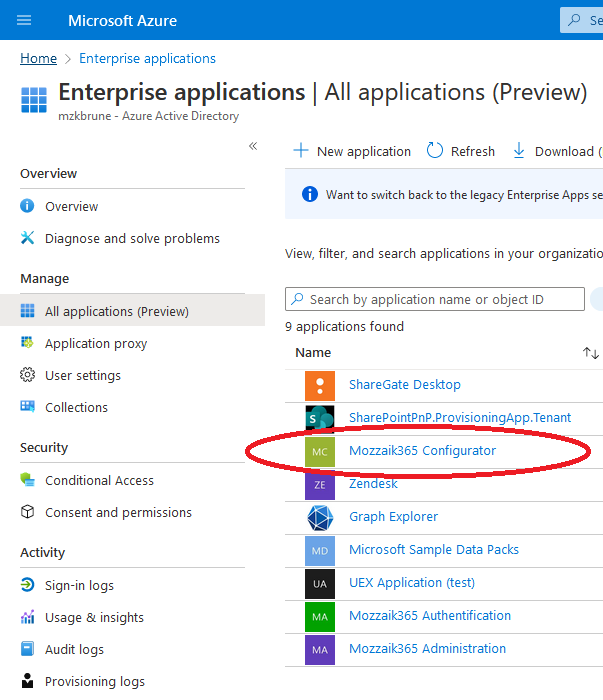Click the plus icon for New application

tap(301, 150)
